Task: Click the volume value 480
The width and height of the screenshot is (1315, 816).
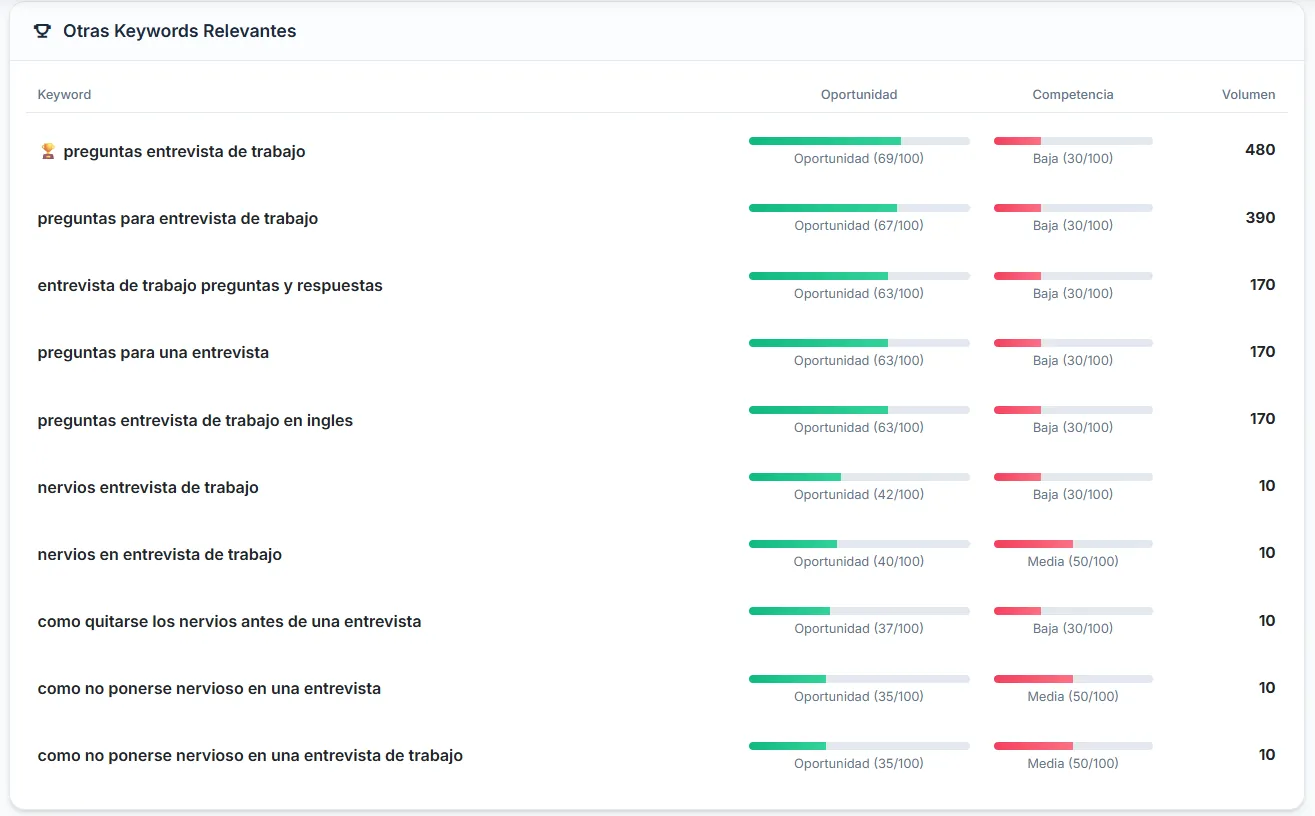Action: pyautogui.click(x=1261, y=149)
